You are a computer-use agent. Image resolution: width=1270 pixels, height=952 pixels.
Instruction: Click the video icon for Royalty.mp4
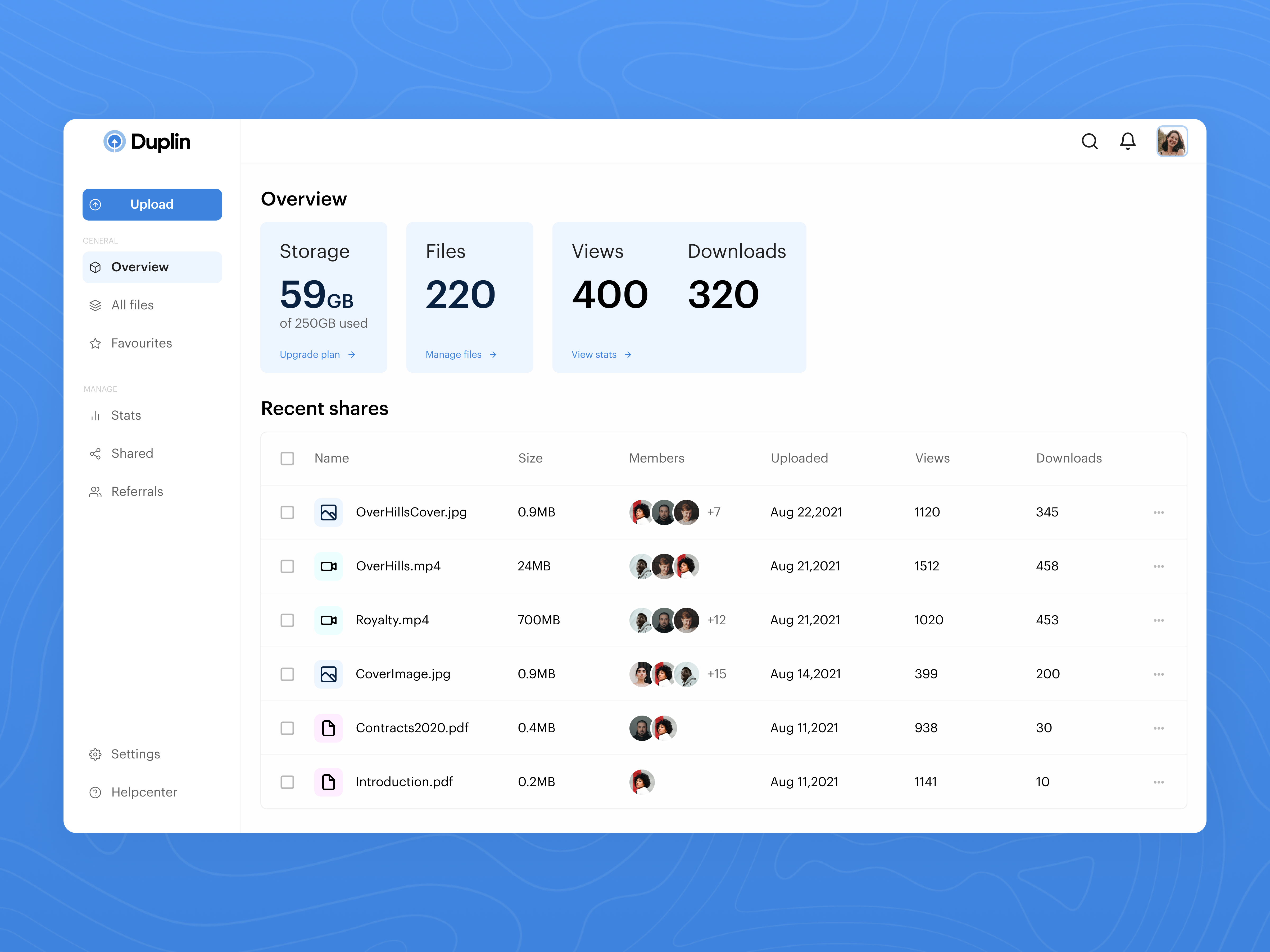(328, 620)
